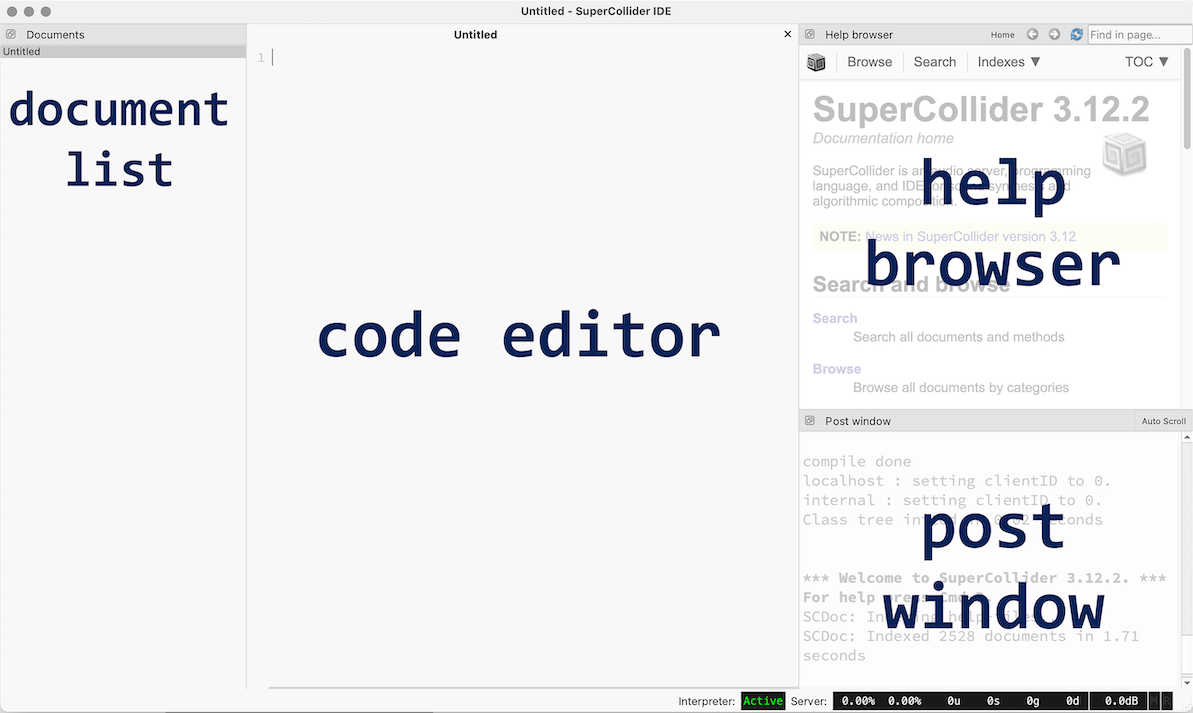Click the server volume 0.0dB display
This screenshot has width=1193, height=713.
tap(1117, 701)
